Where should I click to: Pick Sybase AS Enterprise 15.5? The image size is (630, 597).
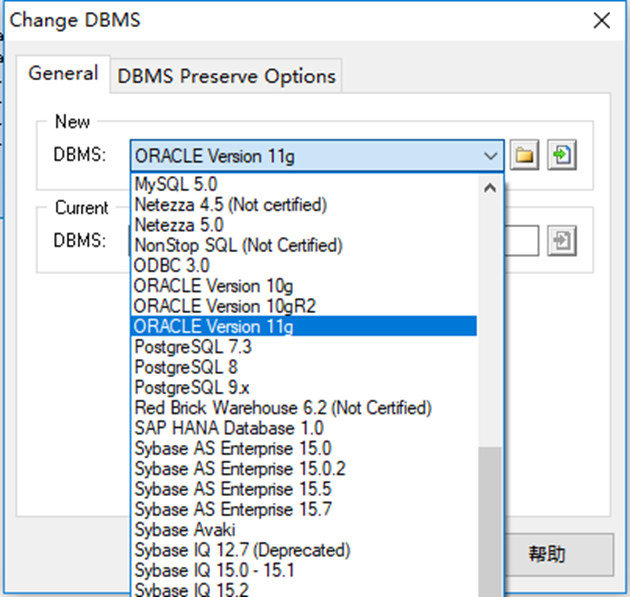[x=304, y=489]
